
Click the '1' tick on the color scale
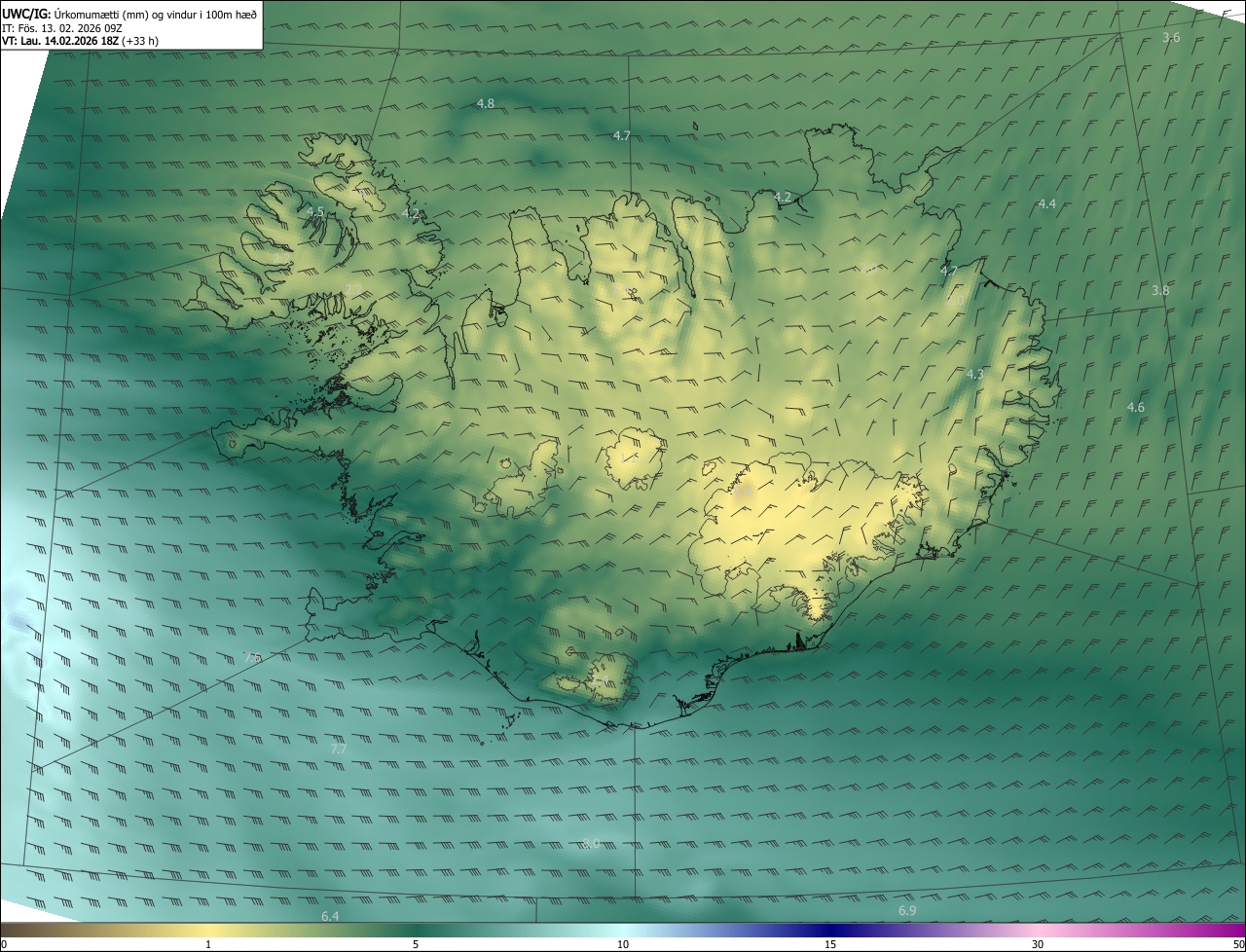(208, 944)
